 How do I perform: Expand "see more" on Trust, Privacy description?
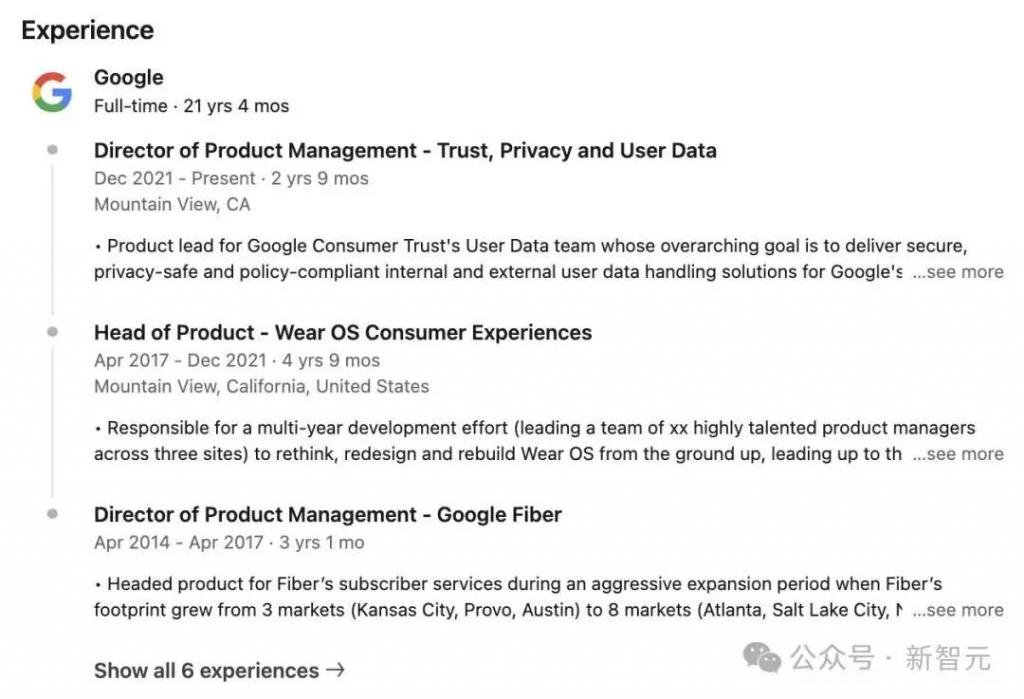tap(957, 272)
